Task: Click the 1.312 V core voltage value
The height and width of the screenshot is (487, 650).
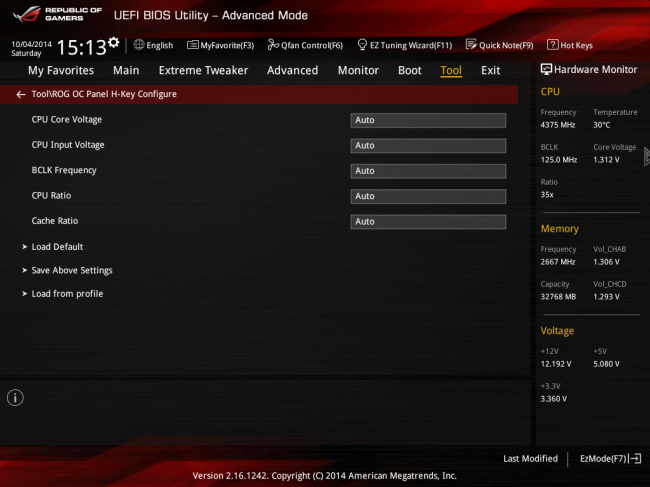Action: point(606,160)
